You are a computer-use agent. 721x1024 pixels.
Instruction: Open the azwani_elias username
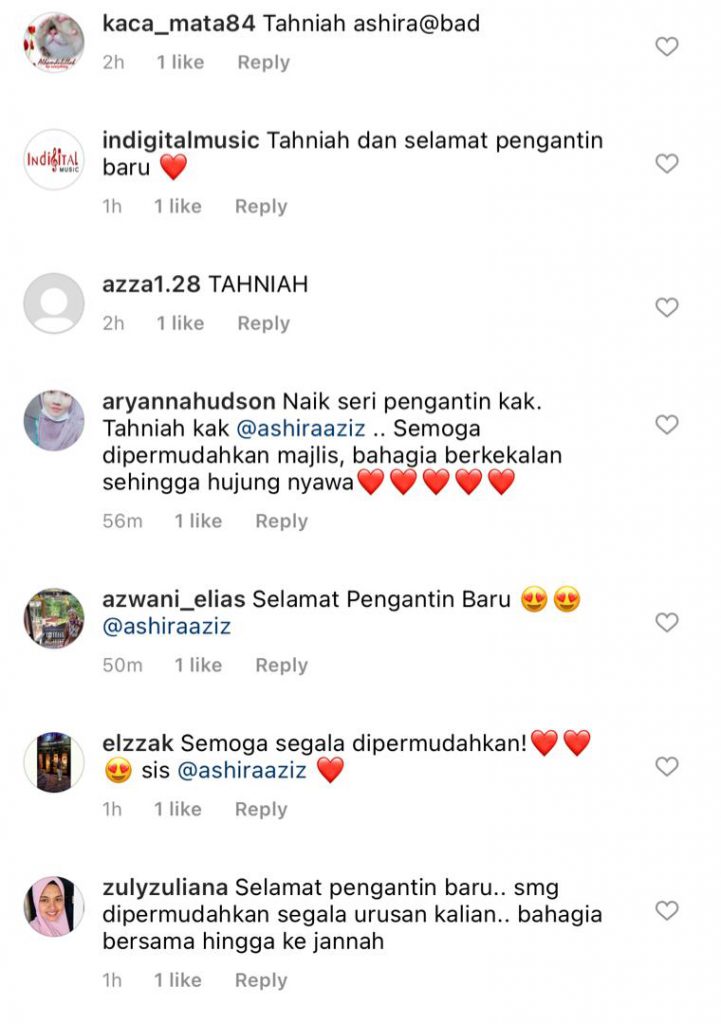click(174, 600)
